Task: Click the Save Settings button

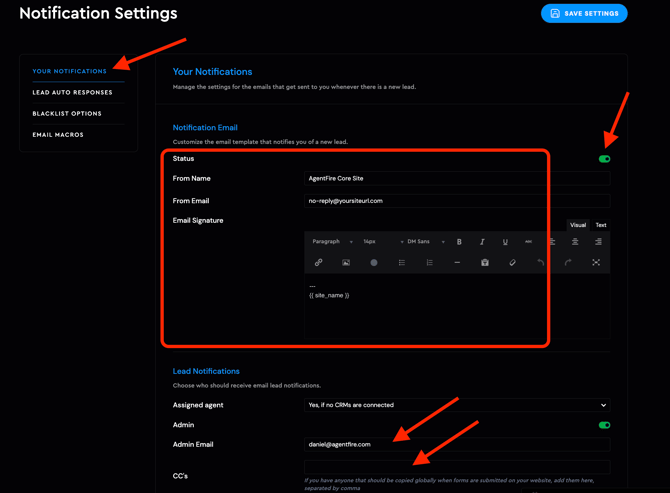Action: [584, 13]
